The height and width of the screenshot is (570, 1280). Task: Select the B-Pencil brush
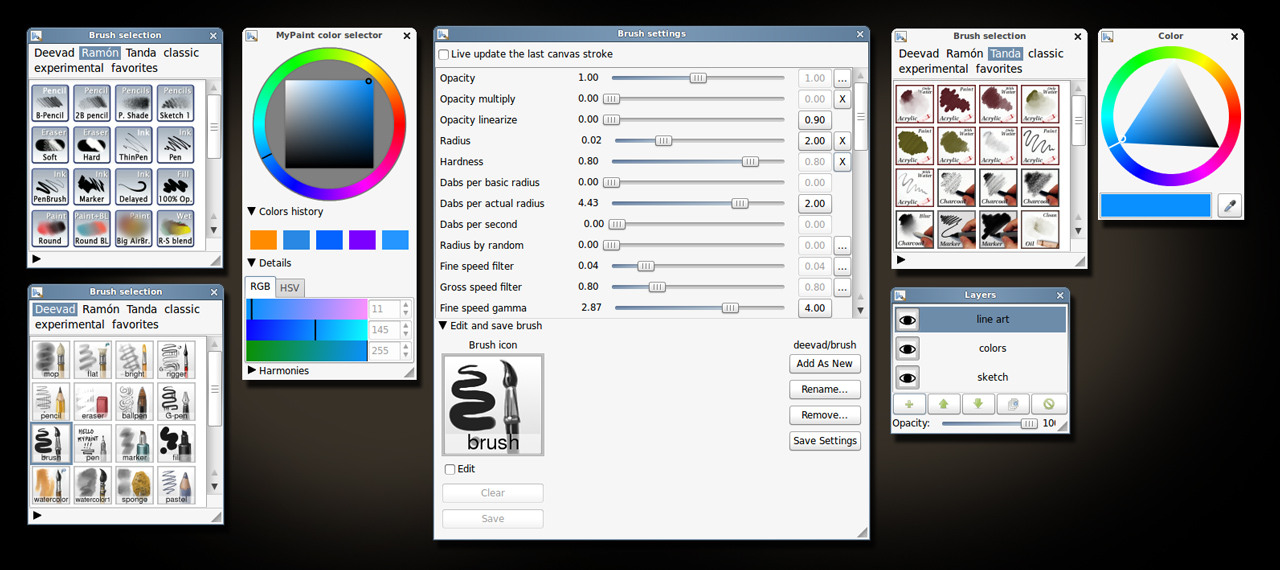pyautogui.click(x=50, y=103)
